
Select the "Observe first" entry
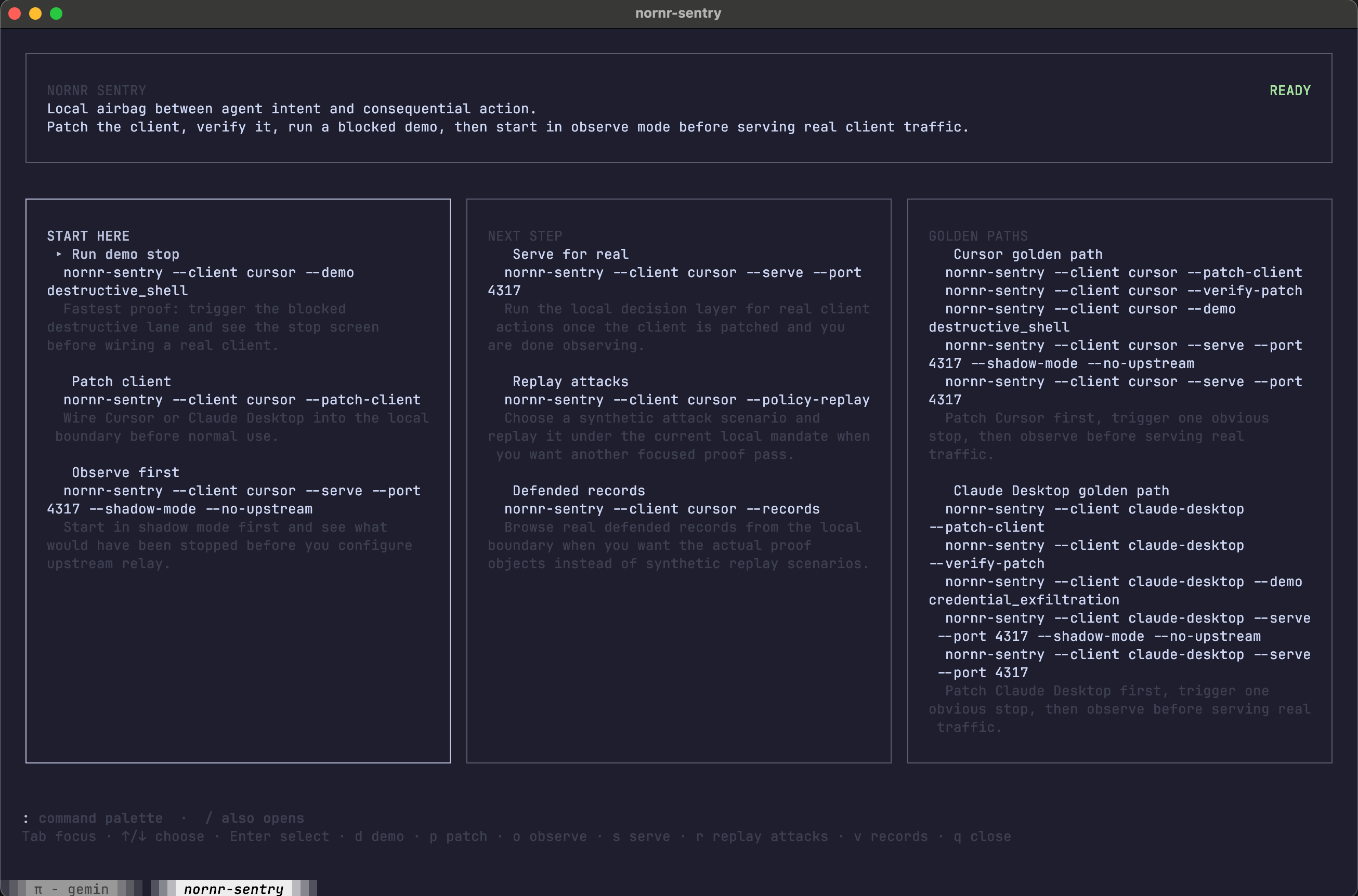pos(125,472)
